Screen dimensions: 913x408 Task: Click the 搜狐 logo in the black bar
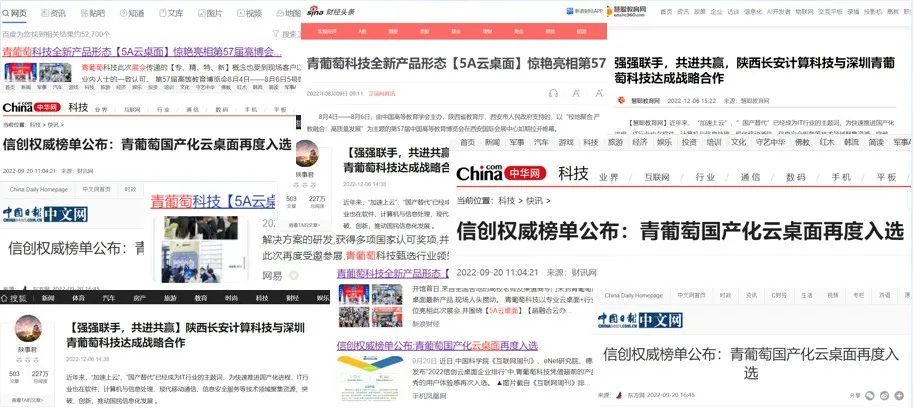pyautogui.click(x=15, y=298)
